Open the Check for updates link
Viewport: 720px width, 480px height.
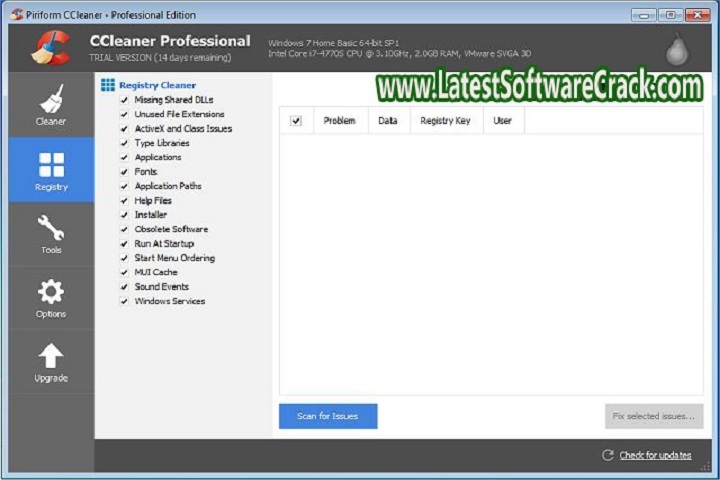coord(655,455)
